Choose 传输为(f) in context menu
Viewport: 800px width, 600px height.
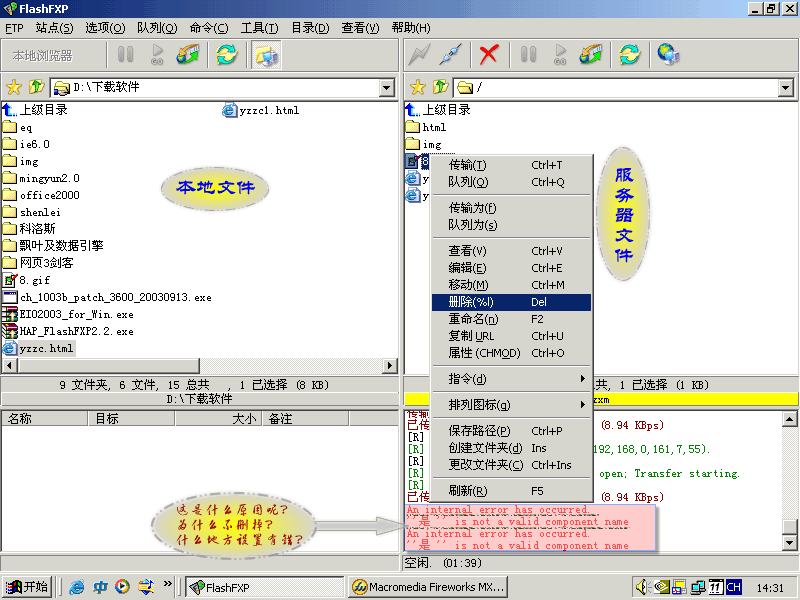511,208
